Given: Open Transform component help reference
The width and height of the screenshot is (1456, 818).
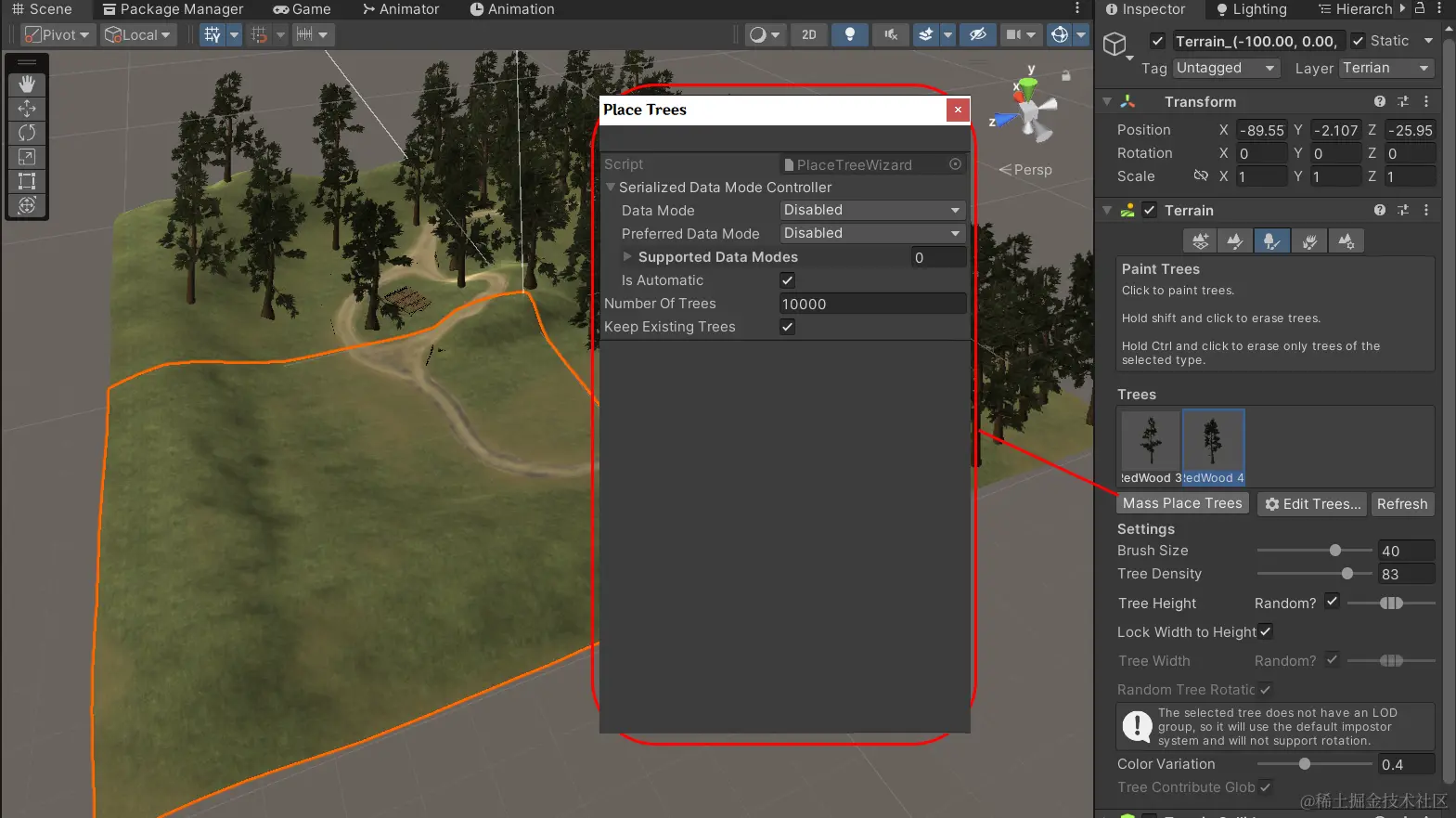Looking at the screenshot, I should [x=1380, y=101].
